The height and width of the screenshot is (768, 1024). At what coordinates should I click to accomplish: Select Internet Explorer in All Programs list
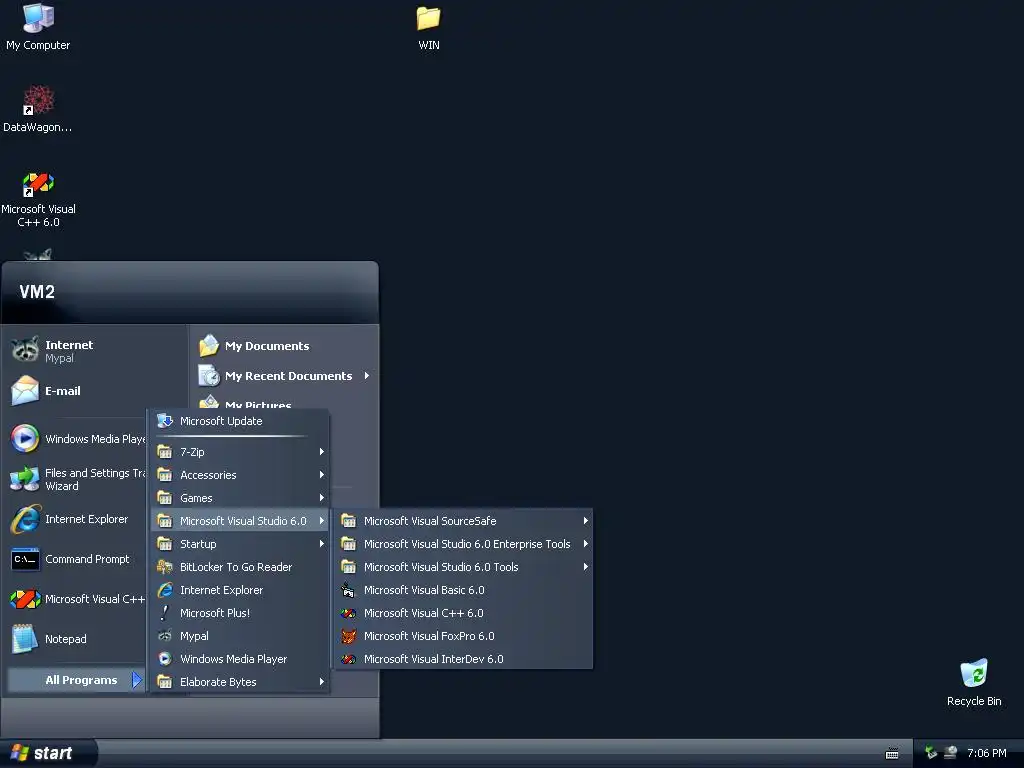(x=240, y=590)
